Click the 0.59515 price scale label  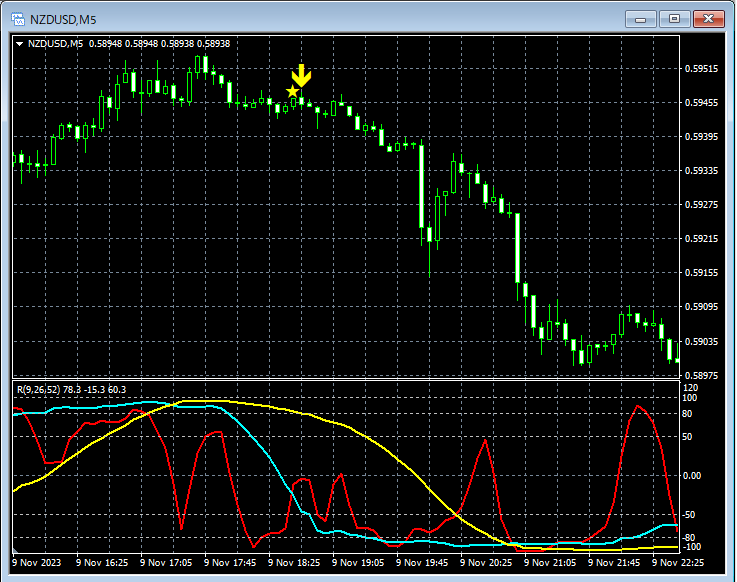click(701, 69)
